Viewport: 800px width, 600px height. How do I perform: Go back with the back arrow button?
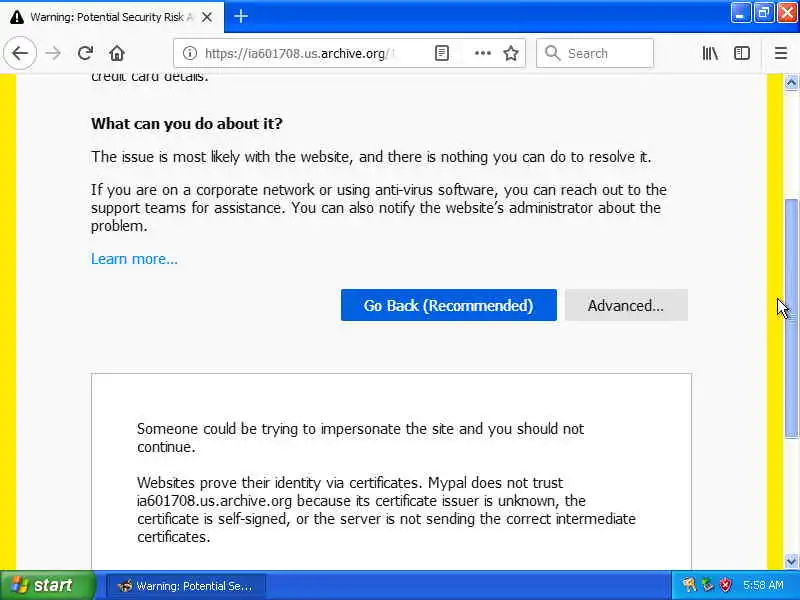20,53
